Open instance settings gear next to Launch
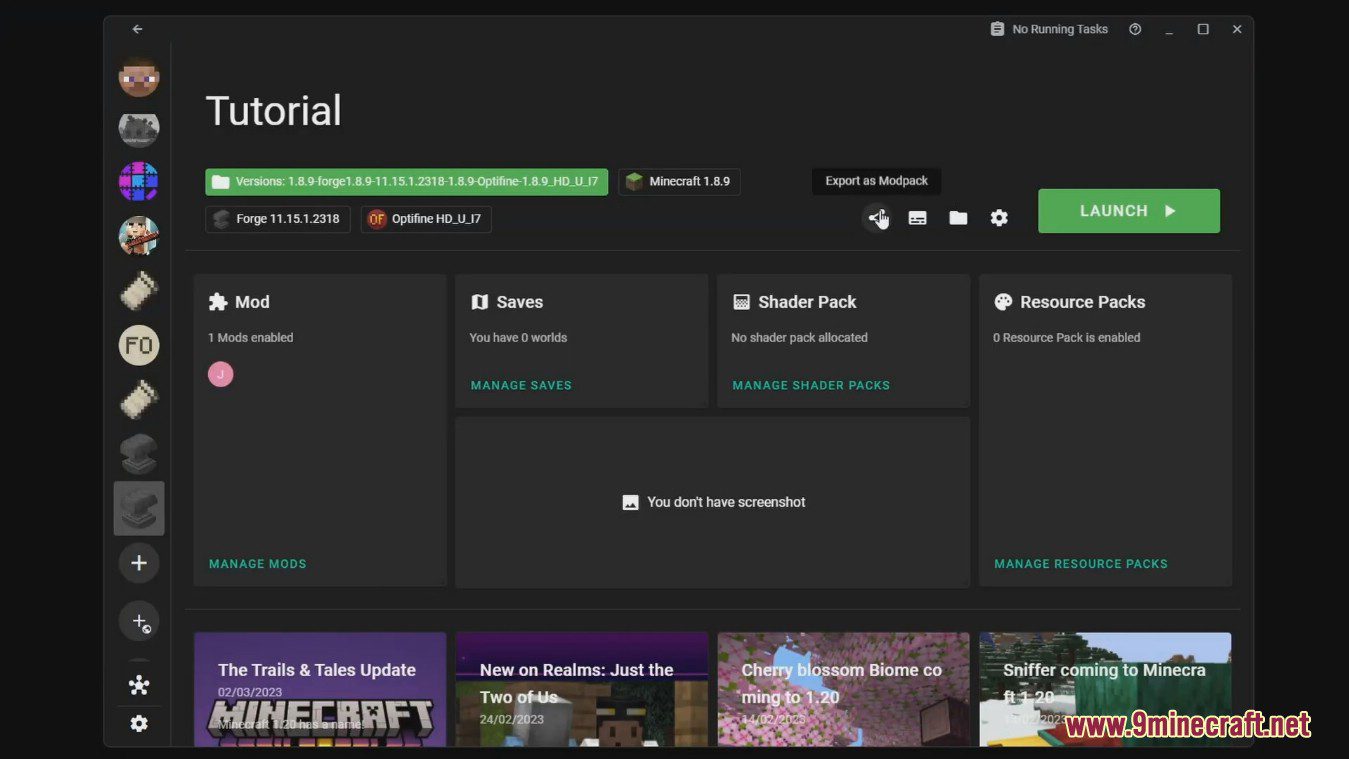Viewport: 1349px width, 759px height. (999, 218)
